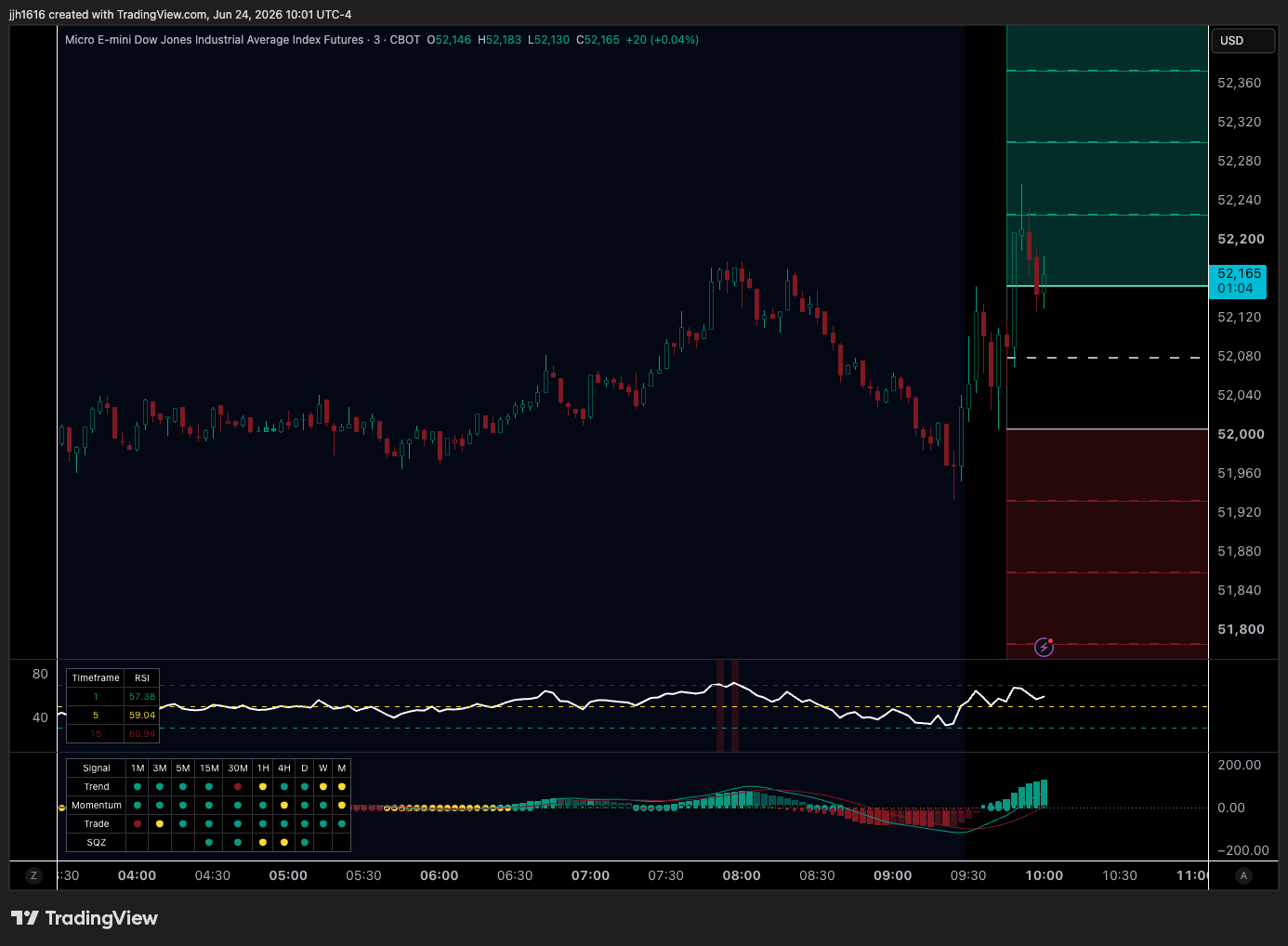Click the red Trade dot under 1M
This screenshot has width=1288, height=946.
tap(138, 824)
